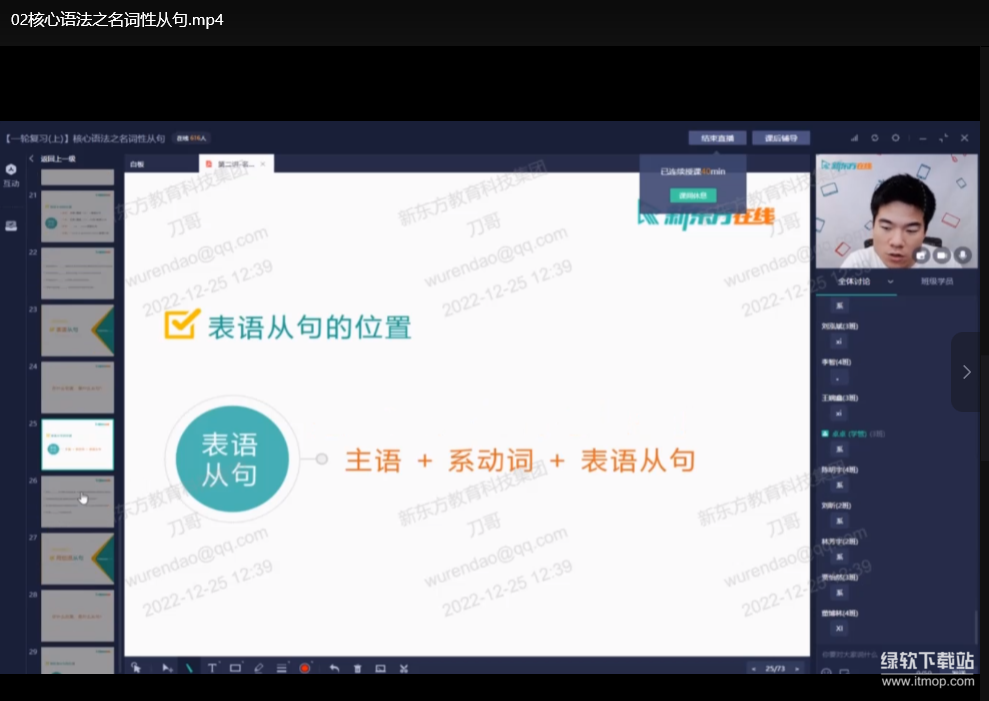Open line thickness options in toolbar
Image resolution: width=989 pixels, height=701 pixels.
click(281, 668)
